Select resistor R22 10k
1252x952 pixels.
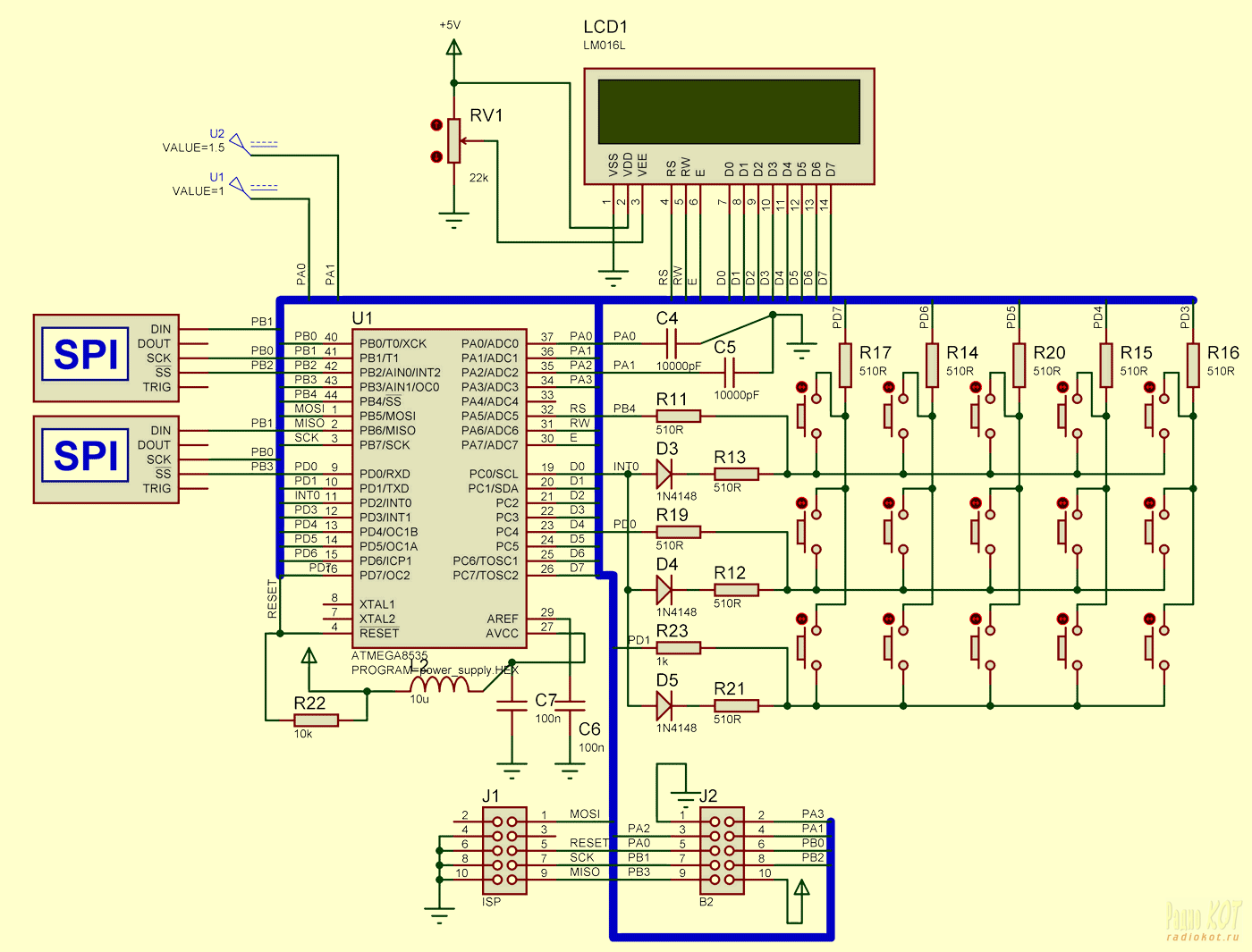tap(316, 720)
